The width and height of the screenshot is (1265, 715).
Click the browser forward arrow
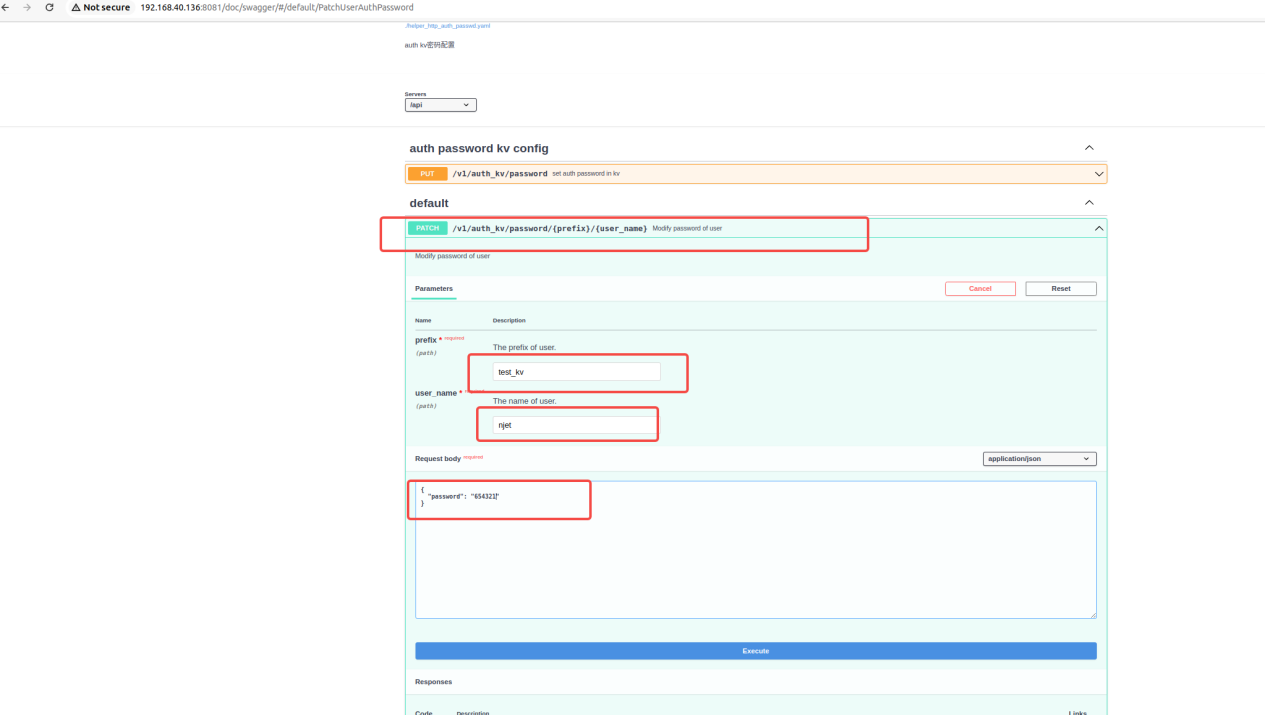pos(27,7)
